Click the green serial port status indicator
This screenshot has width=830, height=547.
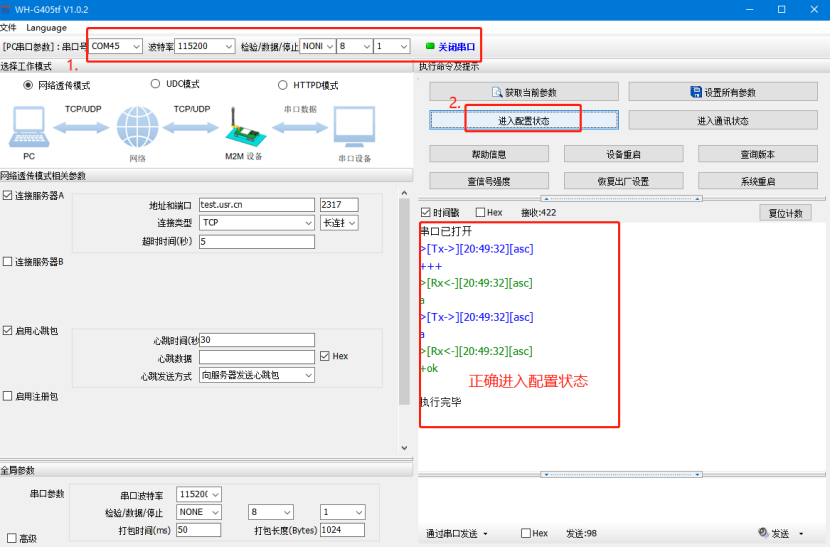(430, 46)
